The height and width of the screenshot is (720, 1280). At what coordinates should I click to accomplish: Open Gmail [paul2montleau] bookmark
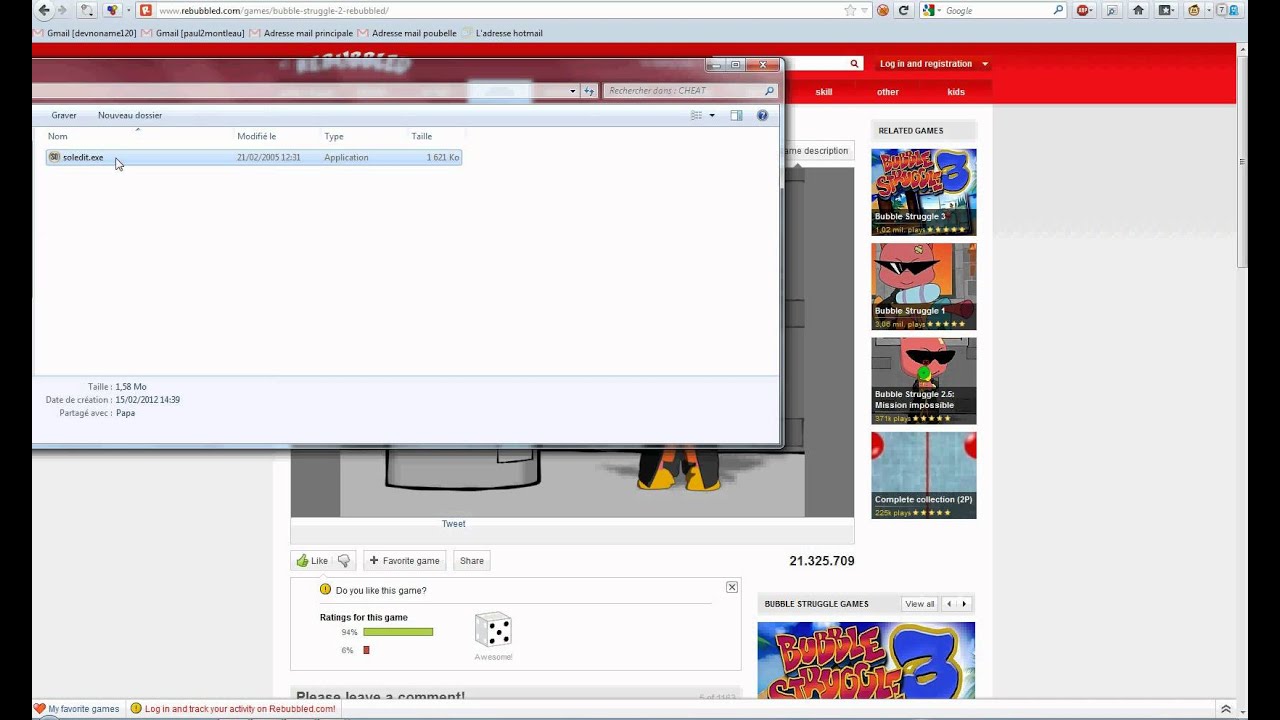pos(193,33)
